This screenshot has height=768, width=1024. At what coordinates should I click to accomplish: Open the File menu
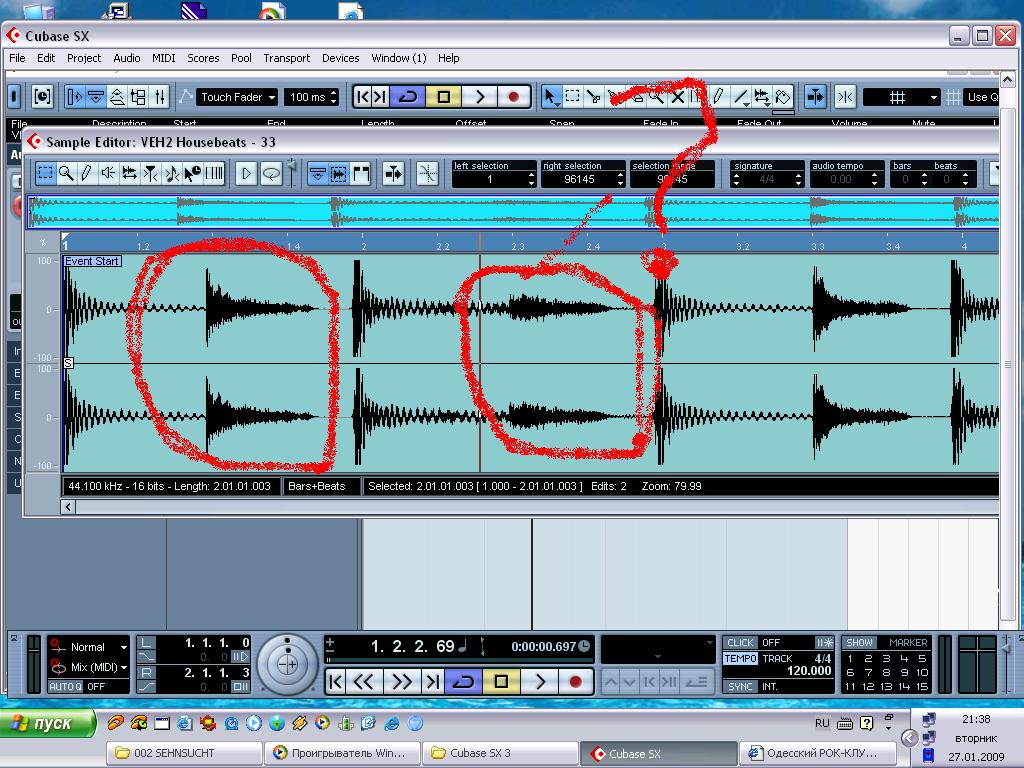pyautogui.click(x=17, y=58)
